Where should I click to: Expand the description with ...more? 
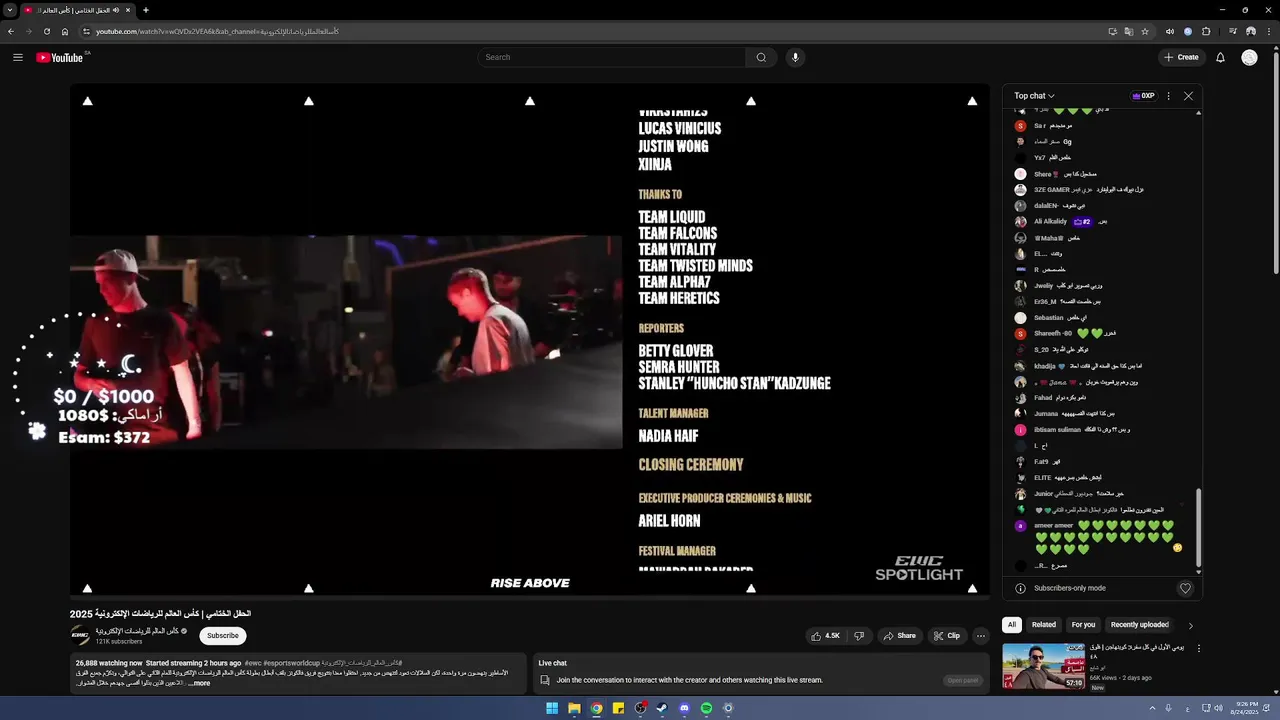point(199,683)
